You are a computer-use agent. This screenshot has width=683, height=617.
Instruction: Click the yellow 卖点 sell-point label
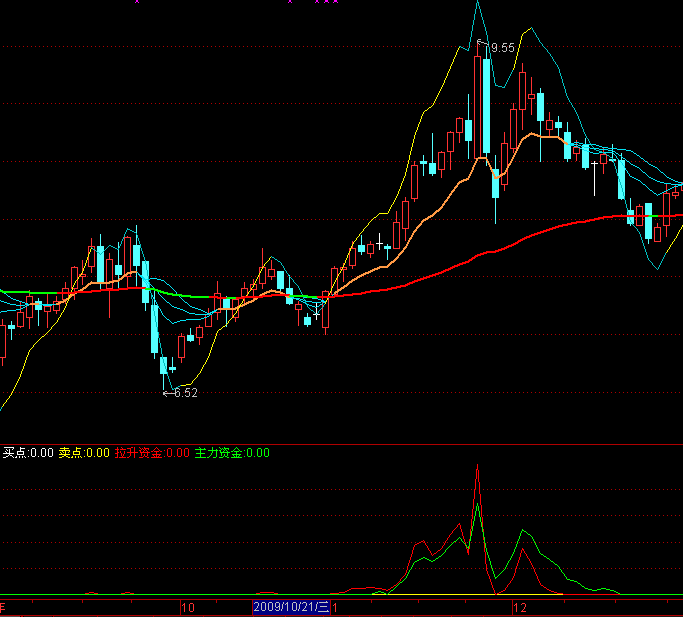click(x=84, y=453)
